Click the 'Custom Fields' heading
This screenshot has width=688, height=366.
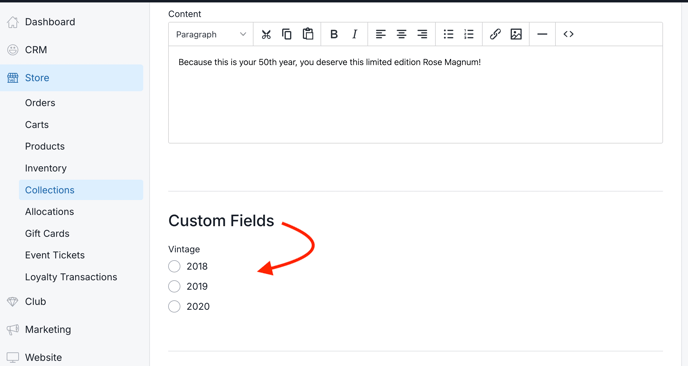[x=221, y=221]
